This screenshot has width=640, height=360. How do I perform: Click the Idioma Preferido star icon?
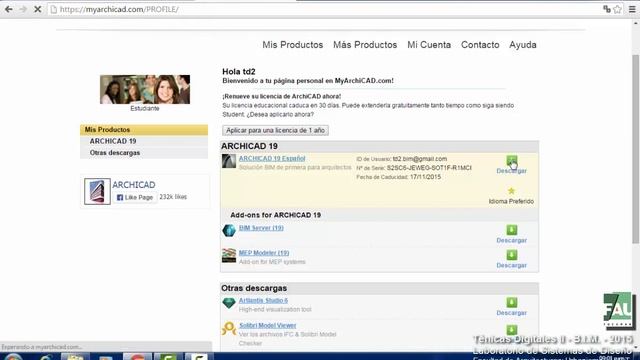(511, 191)
